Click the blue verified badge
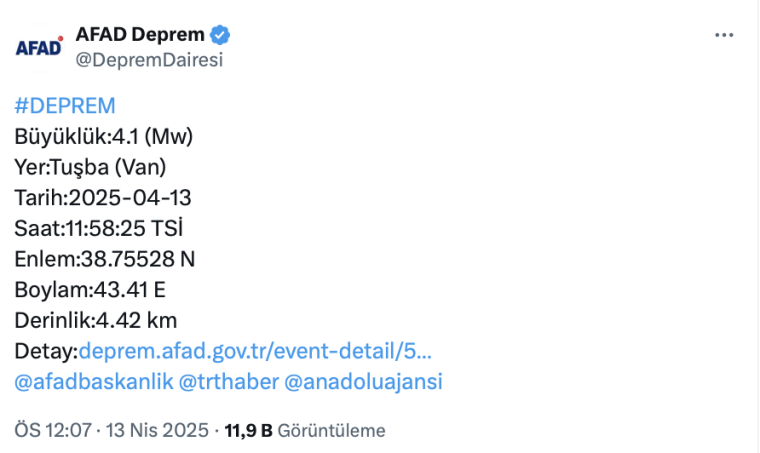The width and height of the screenshot is (760, 453). (x=220, y=35)
